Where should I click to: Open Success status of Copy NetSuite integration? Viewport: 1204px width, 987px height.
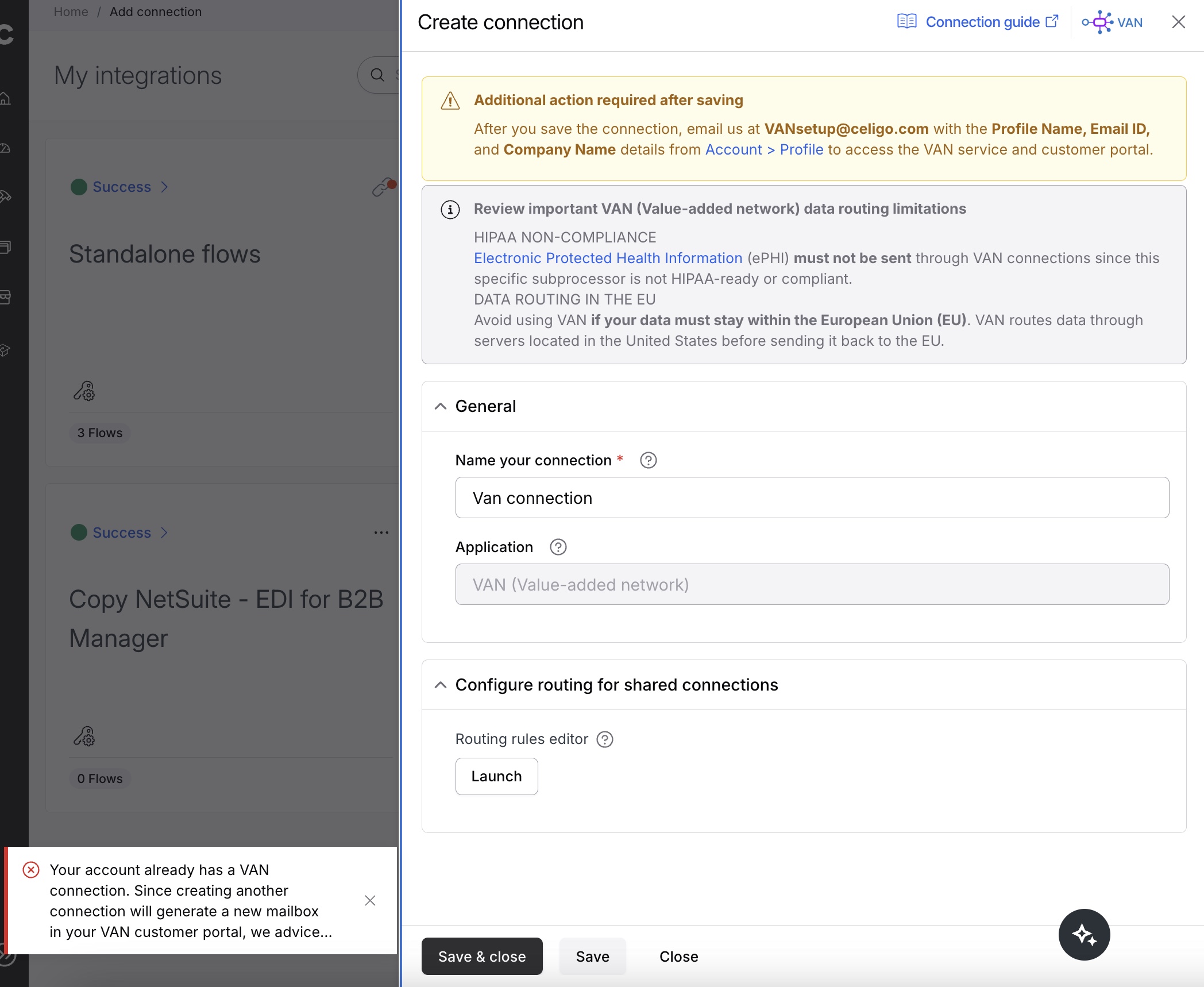point(122,533)
